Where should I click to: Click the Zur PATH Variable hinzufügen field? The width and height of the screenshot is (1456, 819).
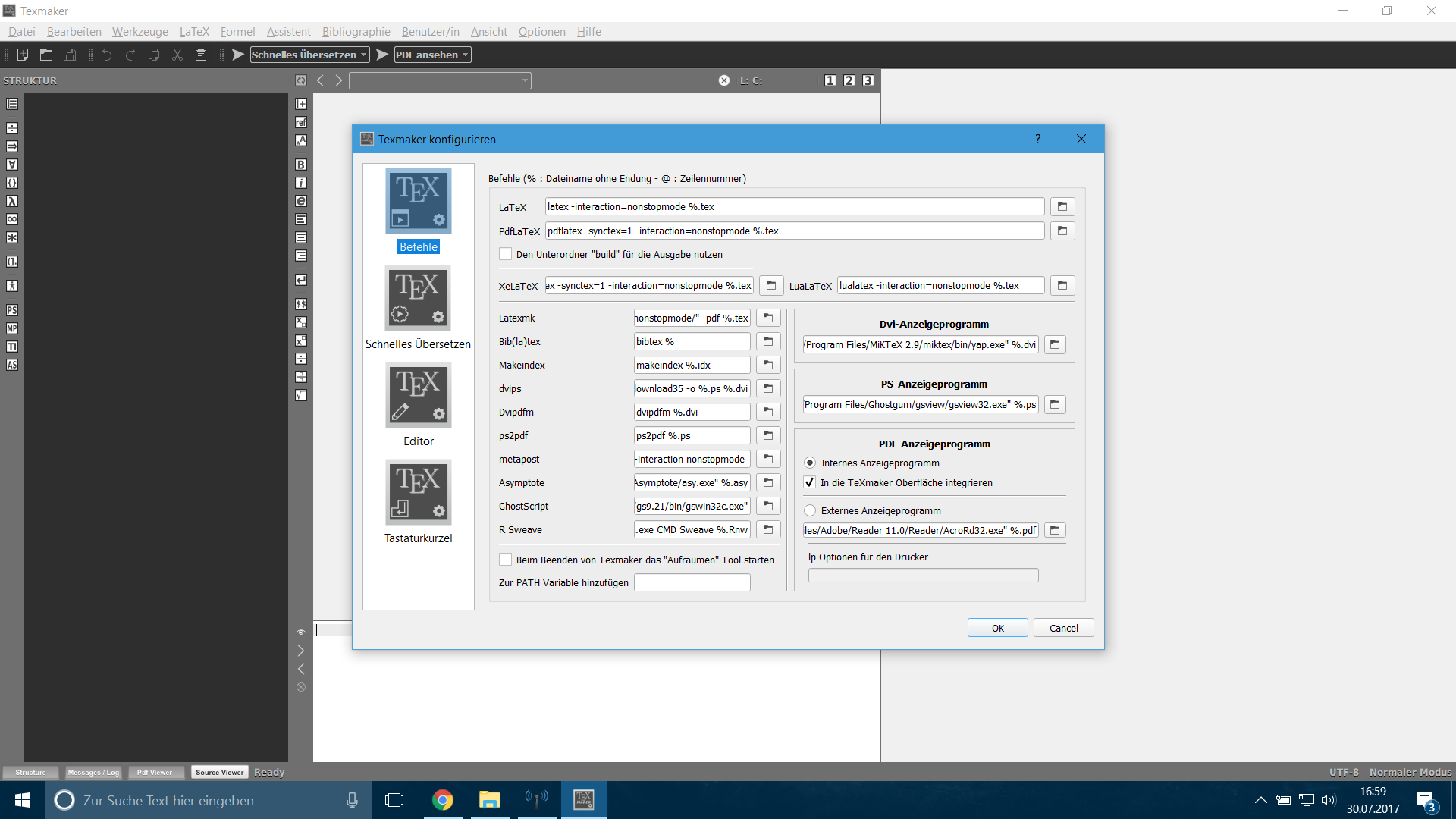692,582
